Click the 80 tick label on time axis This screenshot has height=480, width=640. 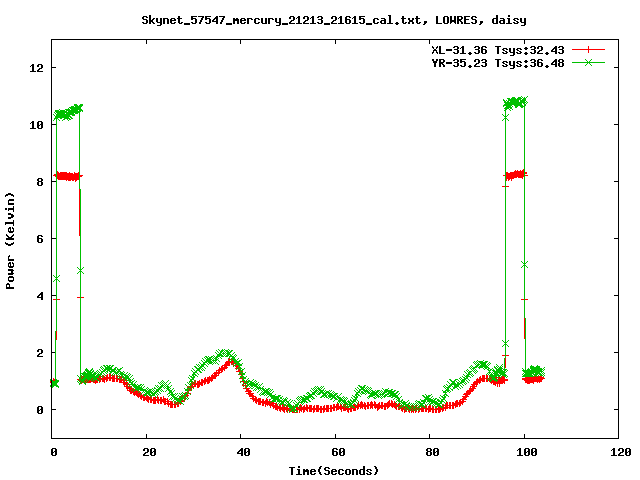(429, 451)
